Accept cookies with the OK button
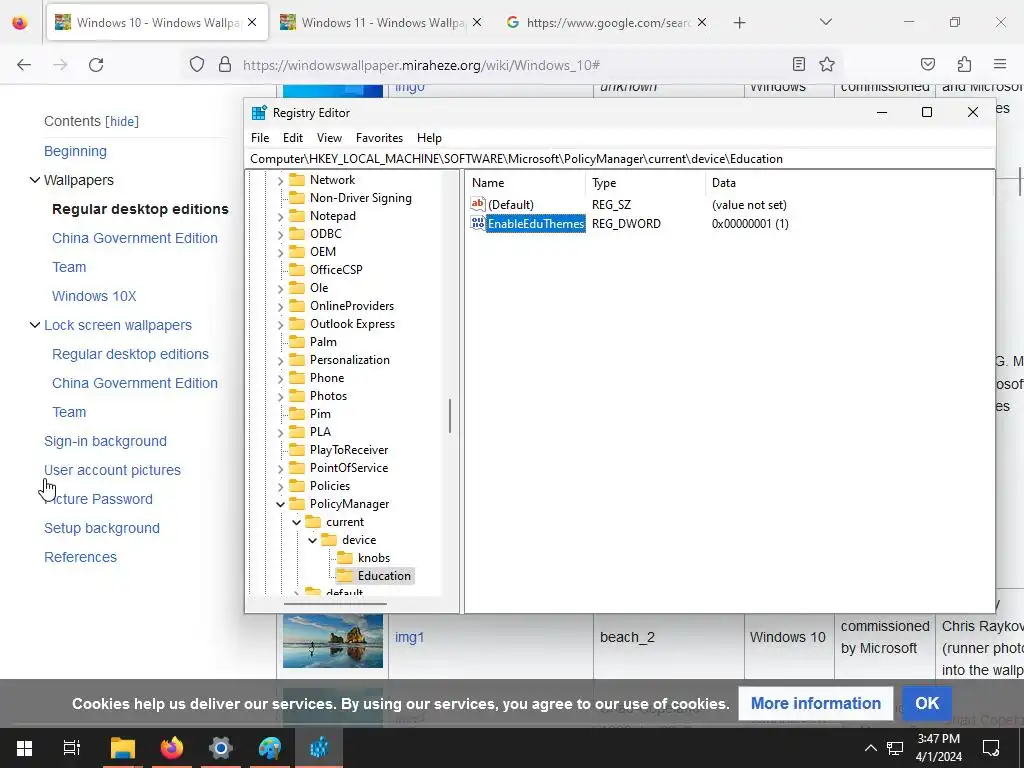1024x768 pixels. [927, 703]
